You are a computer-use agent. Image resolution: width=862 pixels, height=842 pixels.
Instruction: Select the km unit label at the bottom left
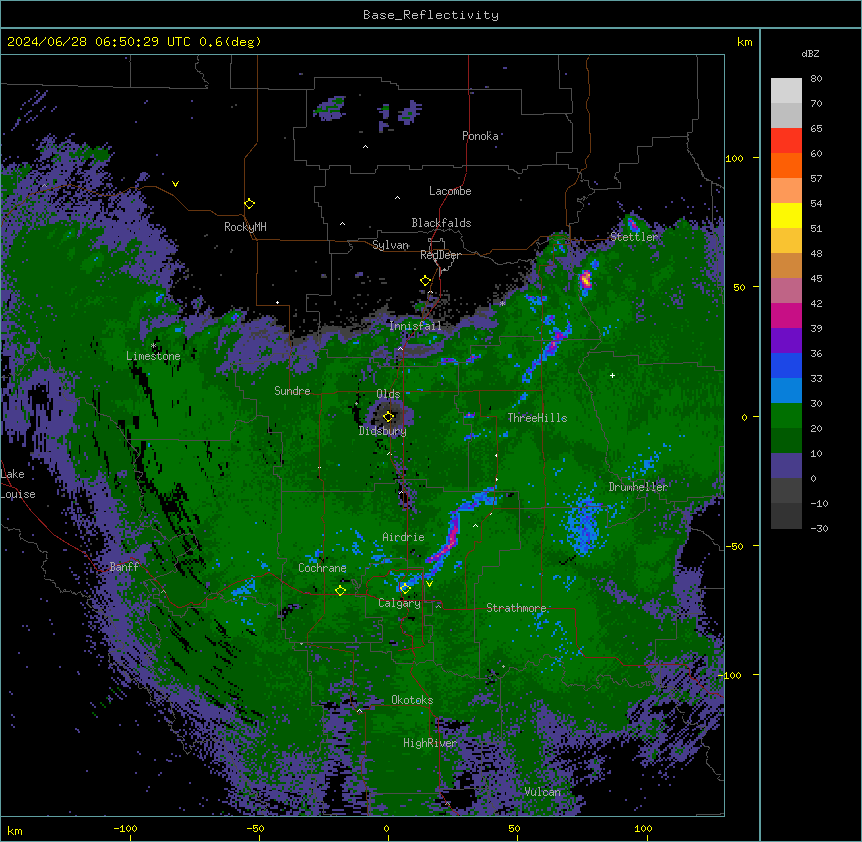tap(15, 830)
